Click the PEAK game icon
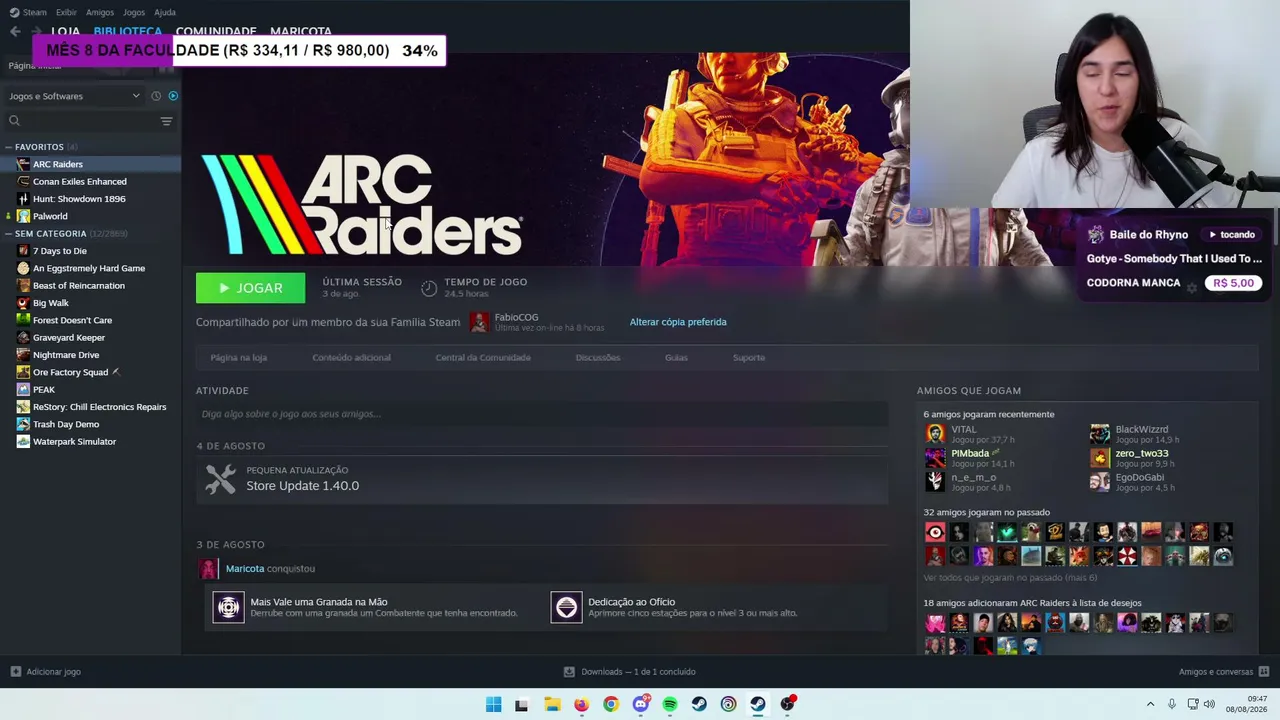1280x720 pixels. click(x=24, y=389)
